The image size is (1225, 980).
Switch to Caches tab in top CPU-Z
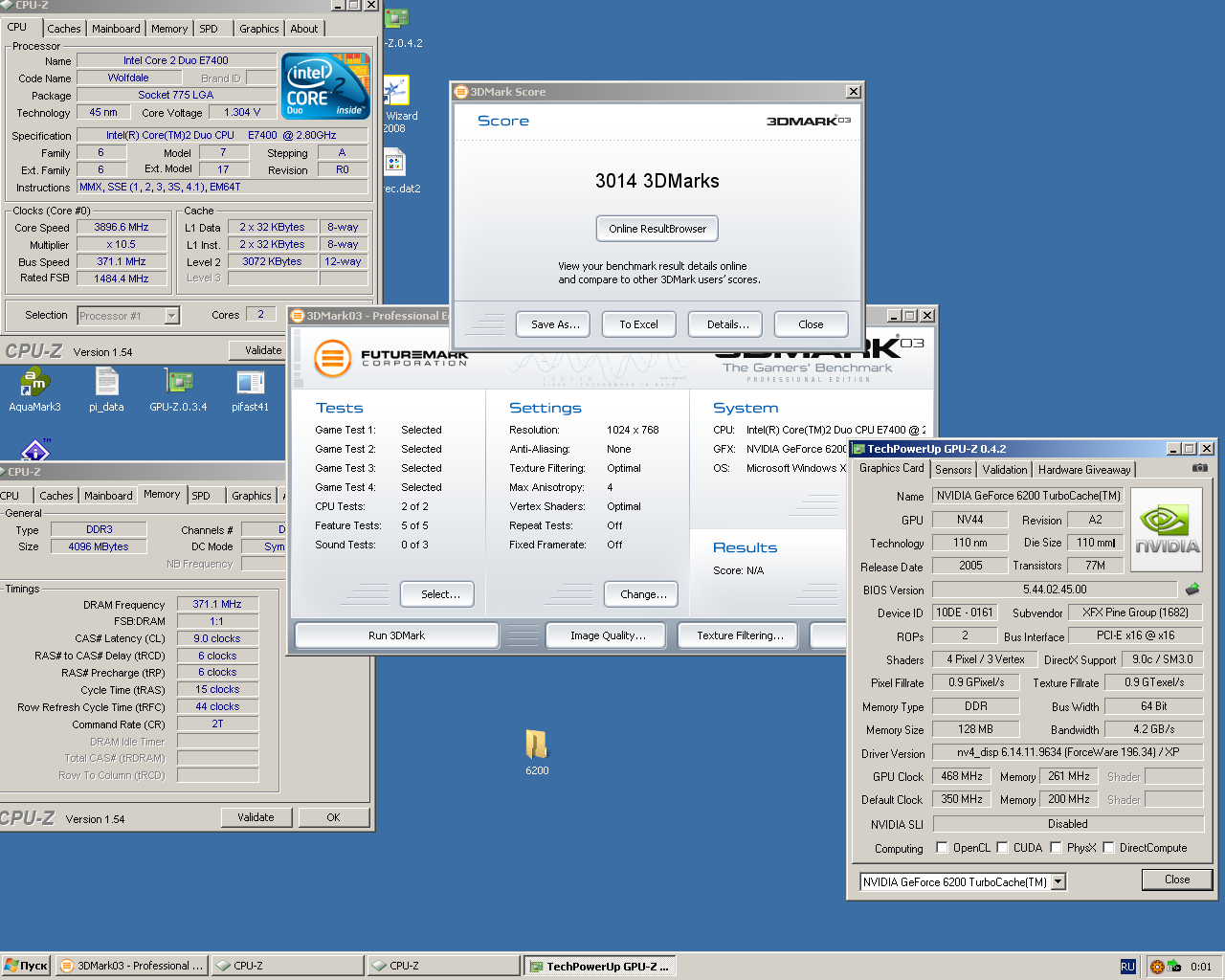coord(64,29)
